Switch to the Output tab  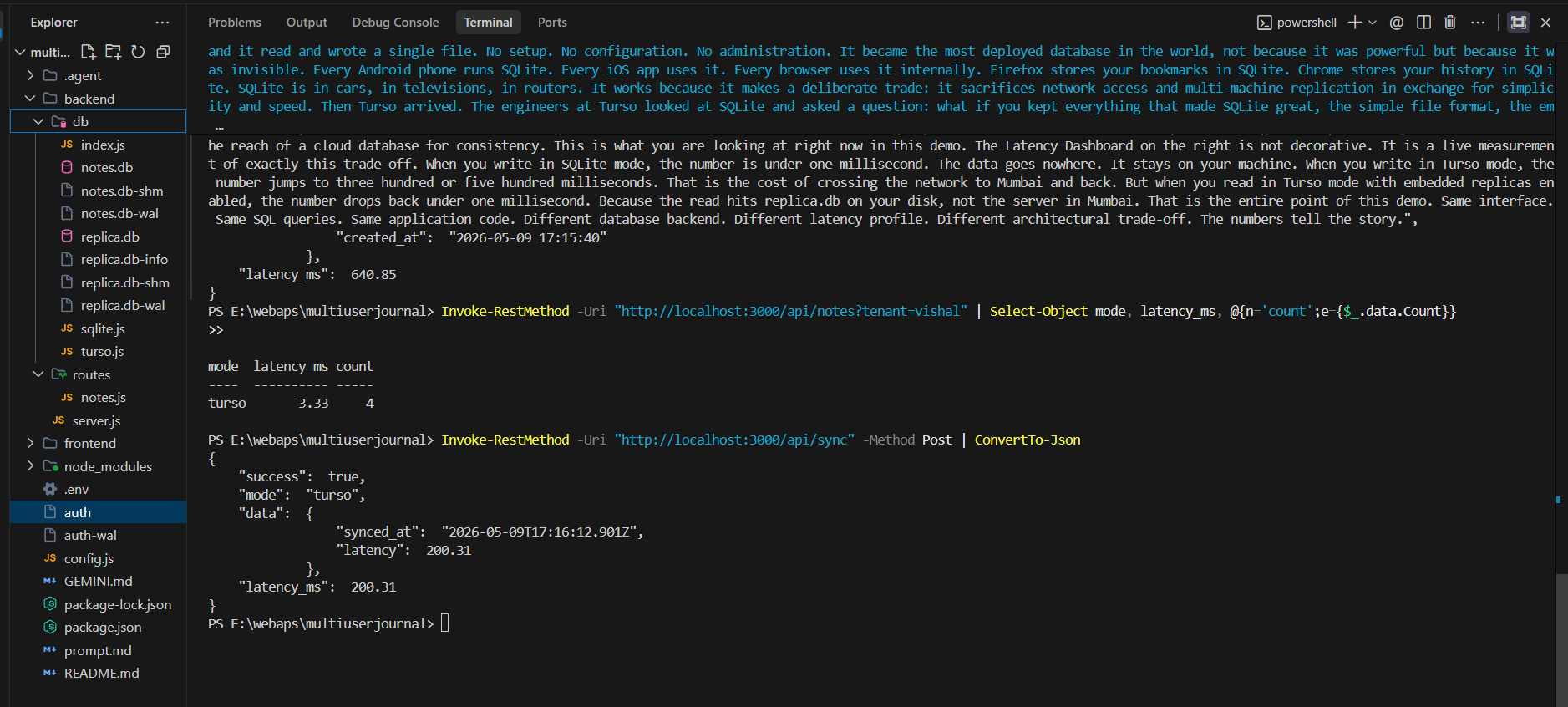307,23
